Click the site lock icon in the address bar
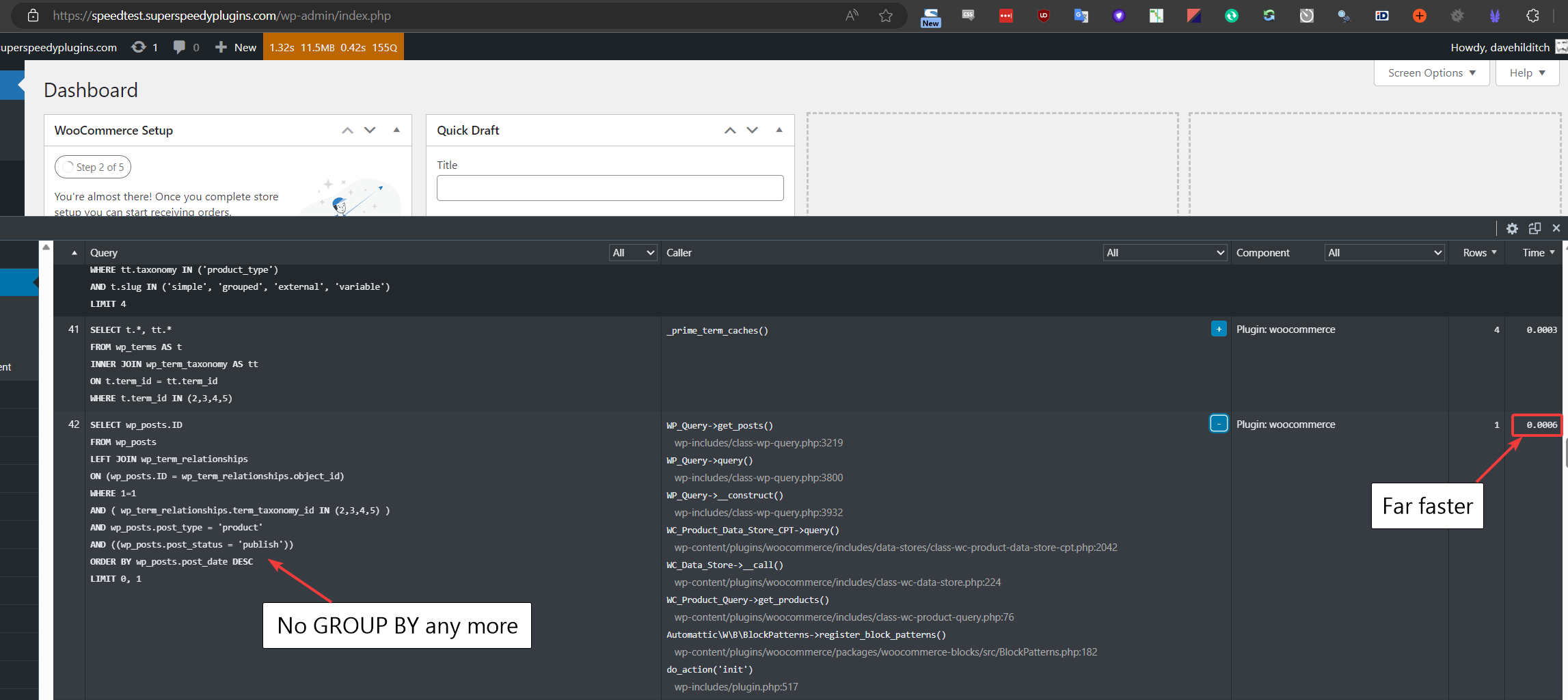The height and width of the screenshot is (700, 1568). 33,15
